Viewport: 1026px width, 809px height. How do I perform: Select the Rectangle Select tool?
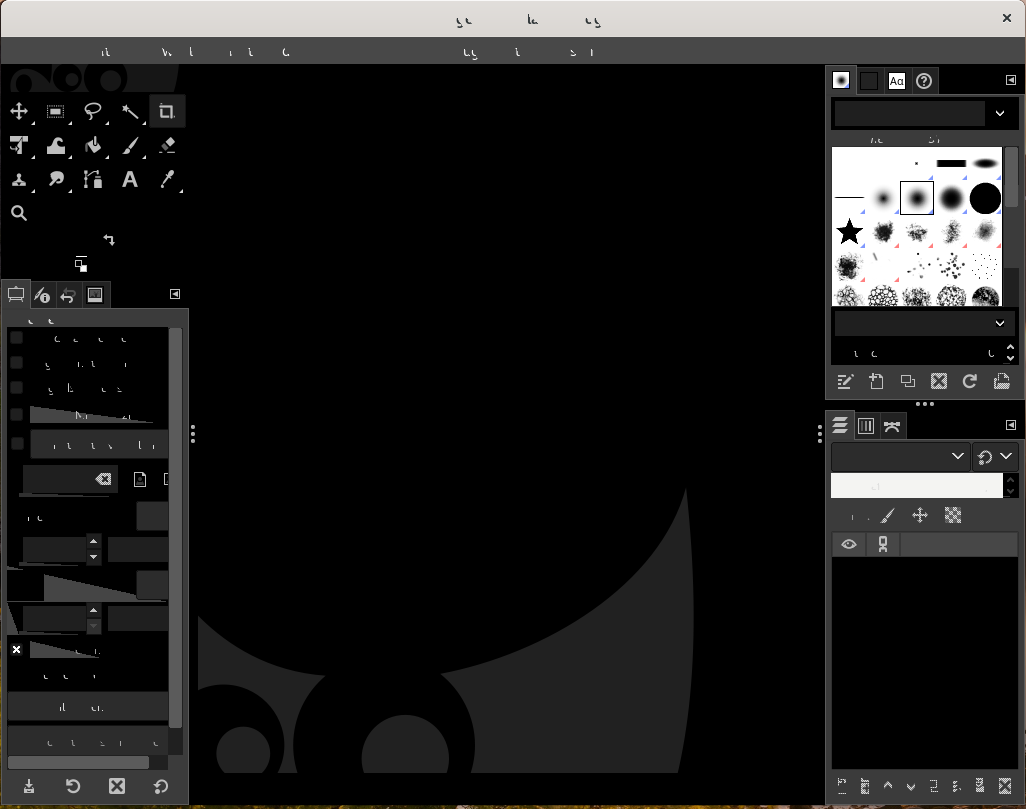(x=56, y=112)
